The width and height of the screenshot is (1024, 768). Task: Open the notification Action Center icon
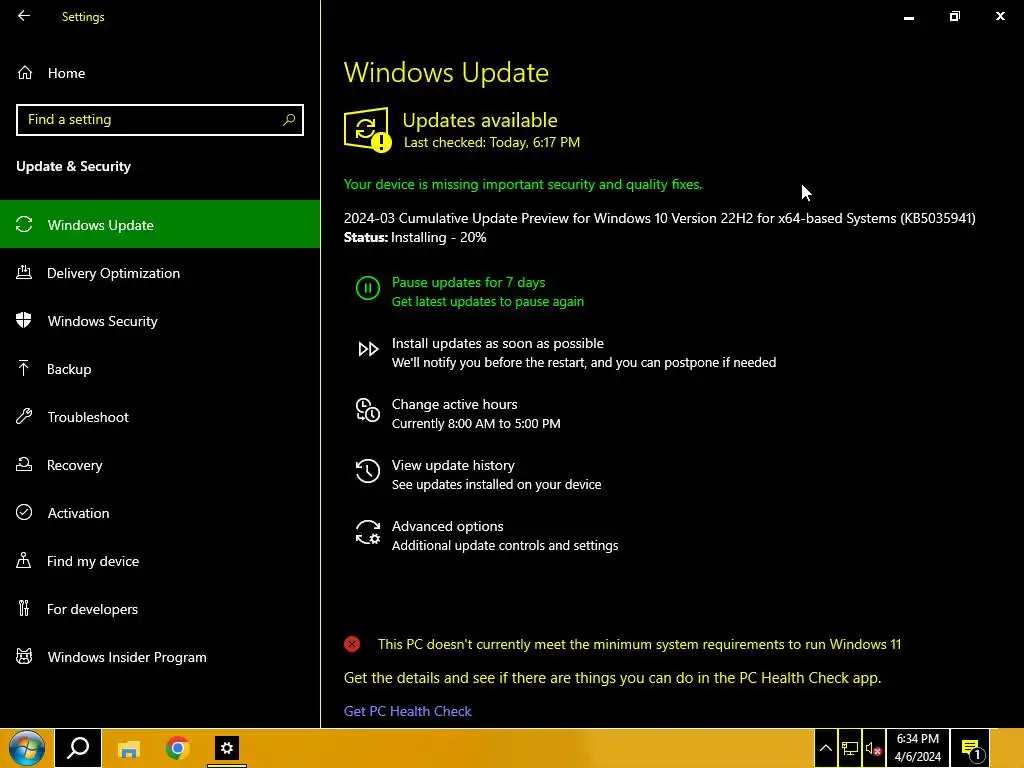tap(971, 748)
